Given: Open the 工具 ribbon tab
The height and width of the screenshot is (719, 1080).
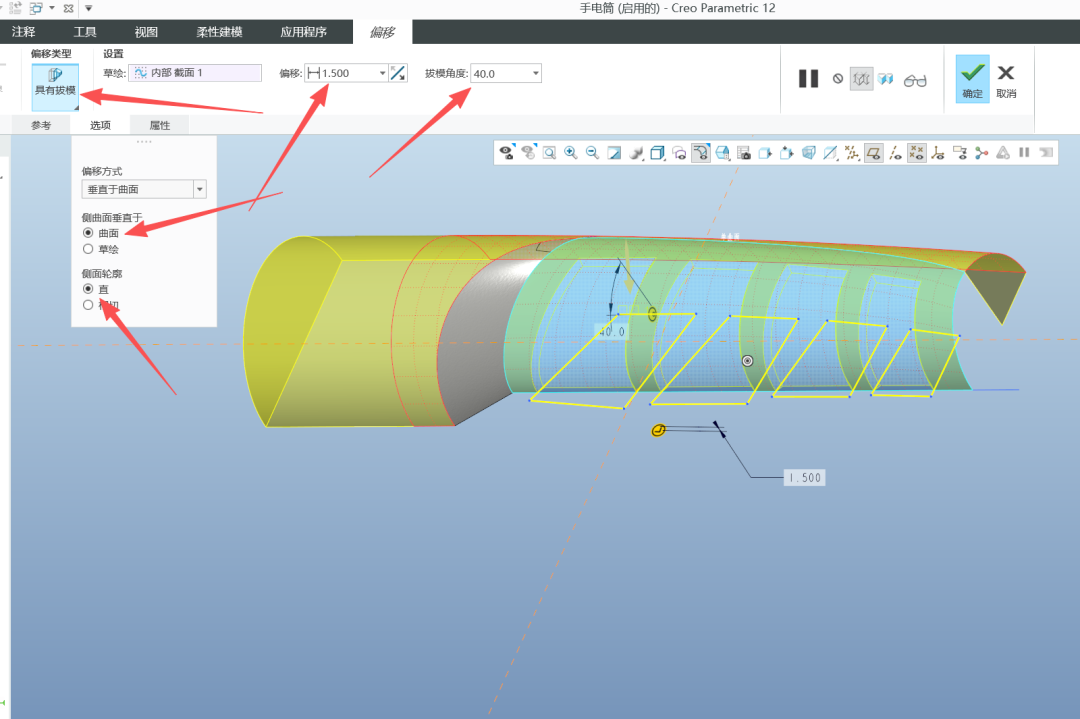Looking at the screenshot, I should [x=85, y=32].
